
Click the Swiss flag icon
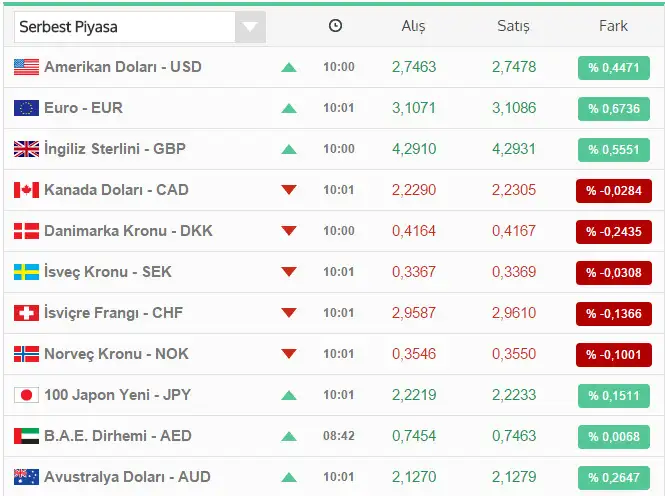coord(26,313)
